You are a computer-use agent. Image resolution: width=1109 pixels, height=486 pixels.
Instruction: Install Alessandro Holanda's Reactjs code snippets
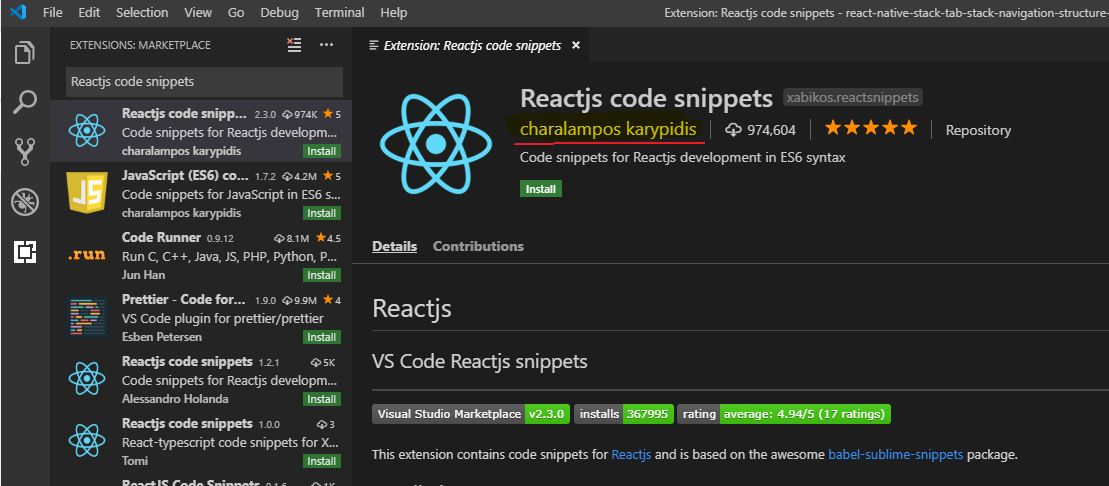tap(322, 399)
